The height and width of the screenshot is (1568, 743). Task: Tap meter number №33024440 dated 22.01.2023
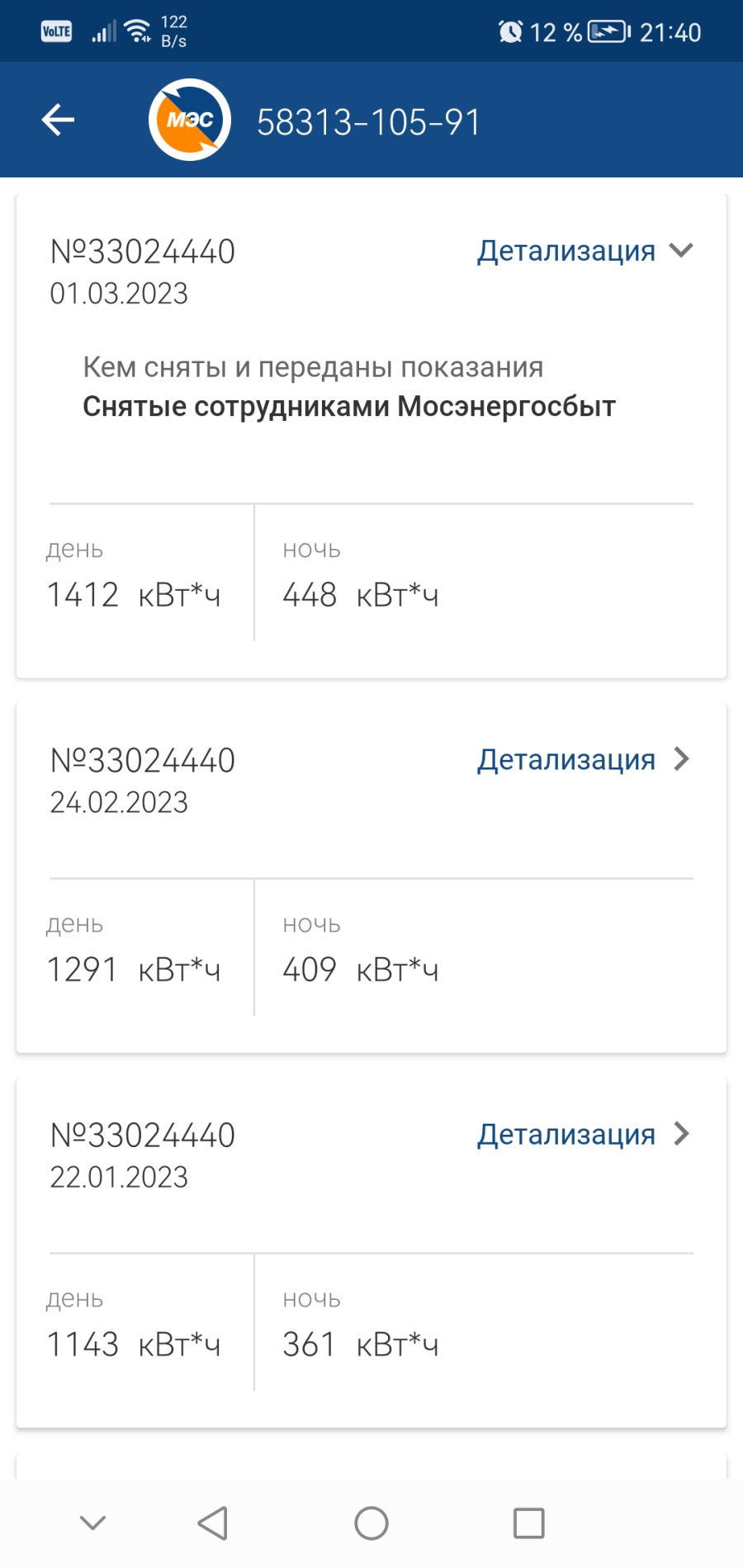(x=143, y=1136)
